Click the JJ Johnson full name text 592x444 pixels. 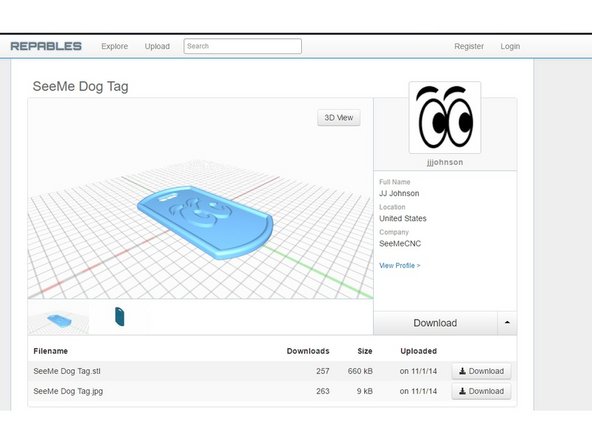coord(399,193)
